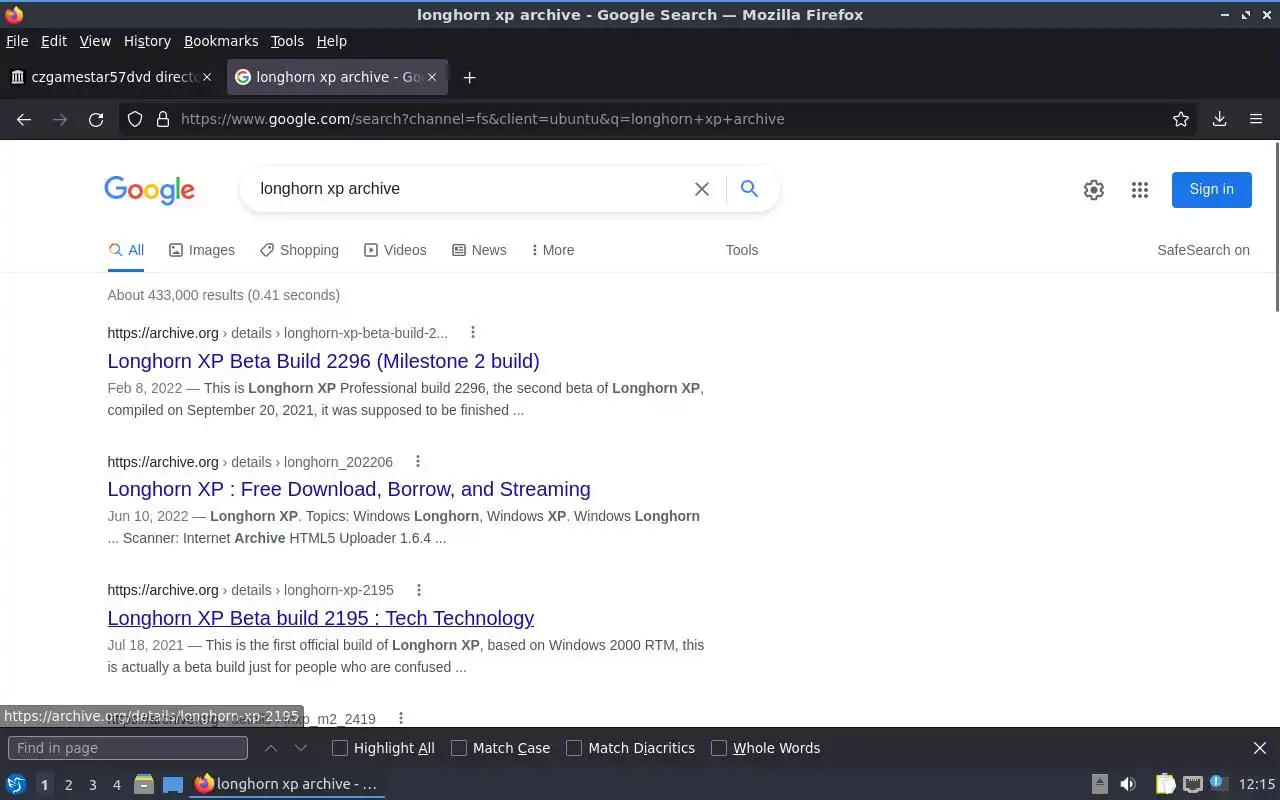Switch to workspace 4 in taskbar
1280x800 pixels.
tap(116, 785)
